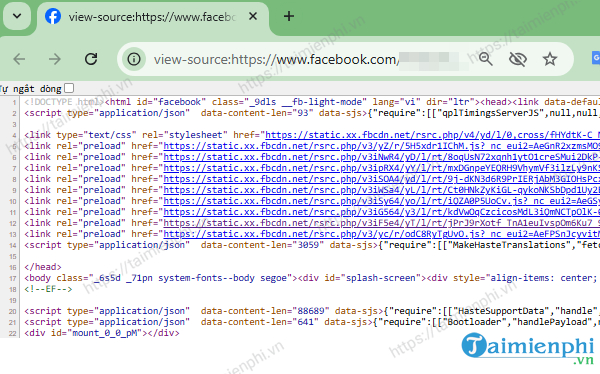This screenshot has width=600, height=374.
Task: Go back to previous page
Action: click(19, 59)
